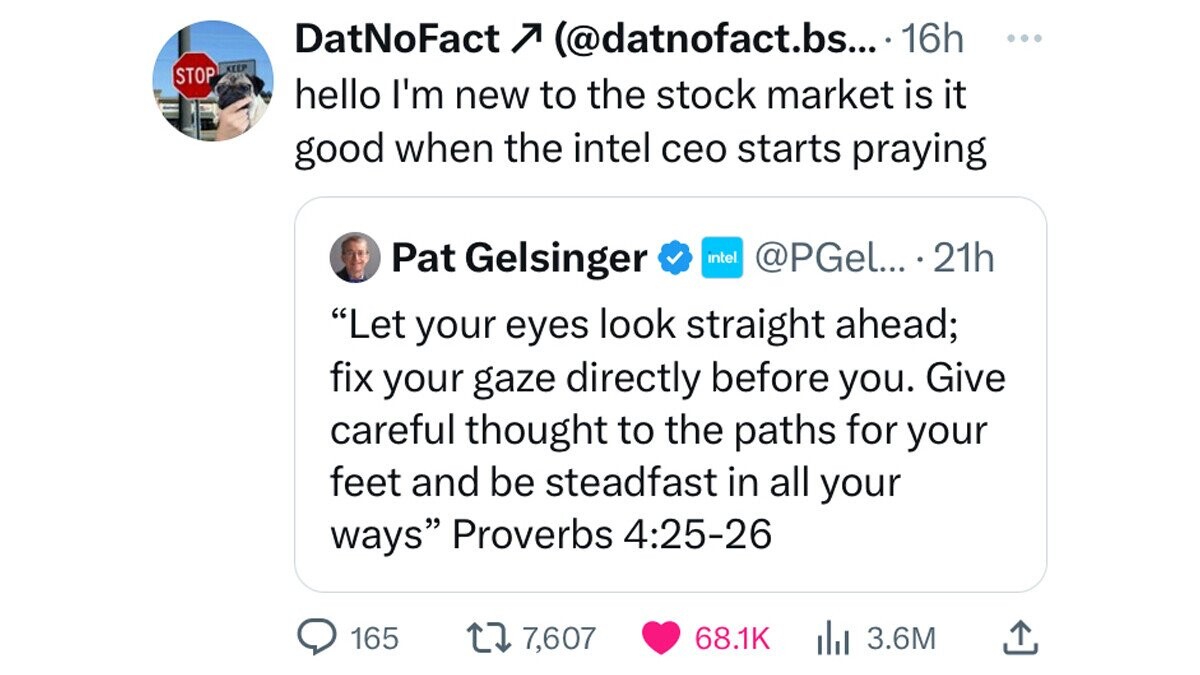The image size is (1200, 675).
Task: Open the three-dot more options menu
Action: click(x=1023, y=39)
